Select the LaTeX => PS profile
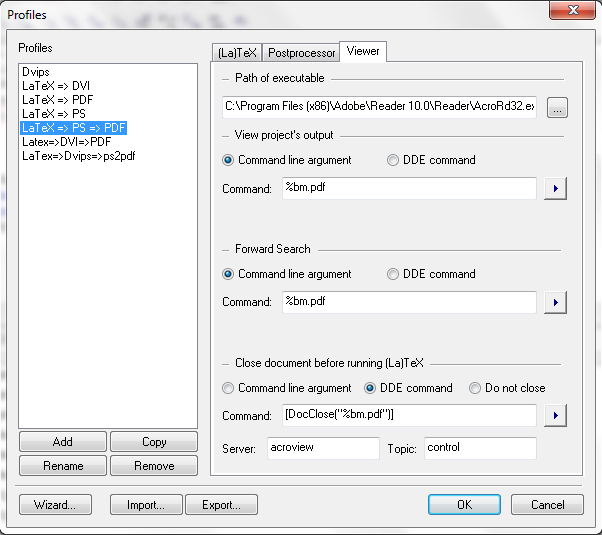This screenshot has width=602, height=535. click(x=54, y=114)
